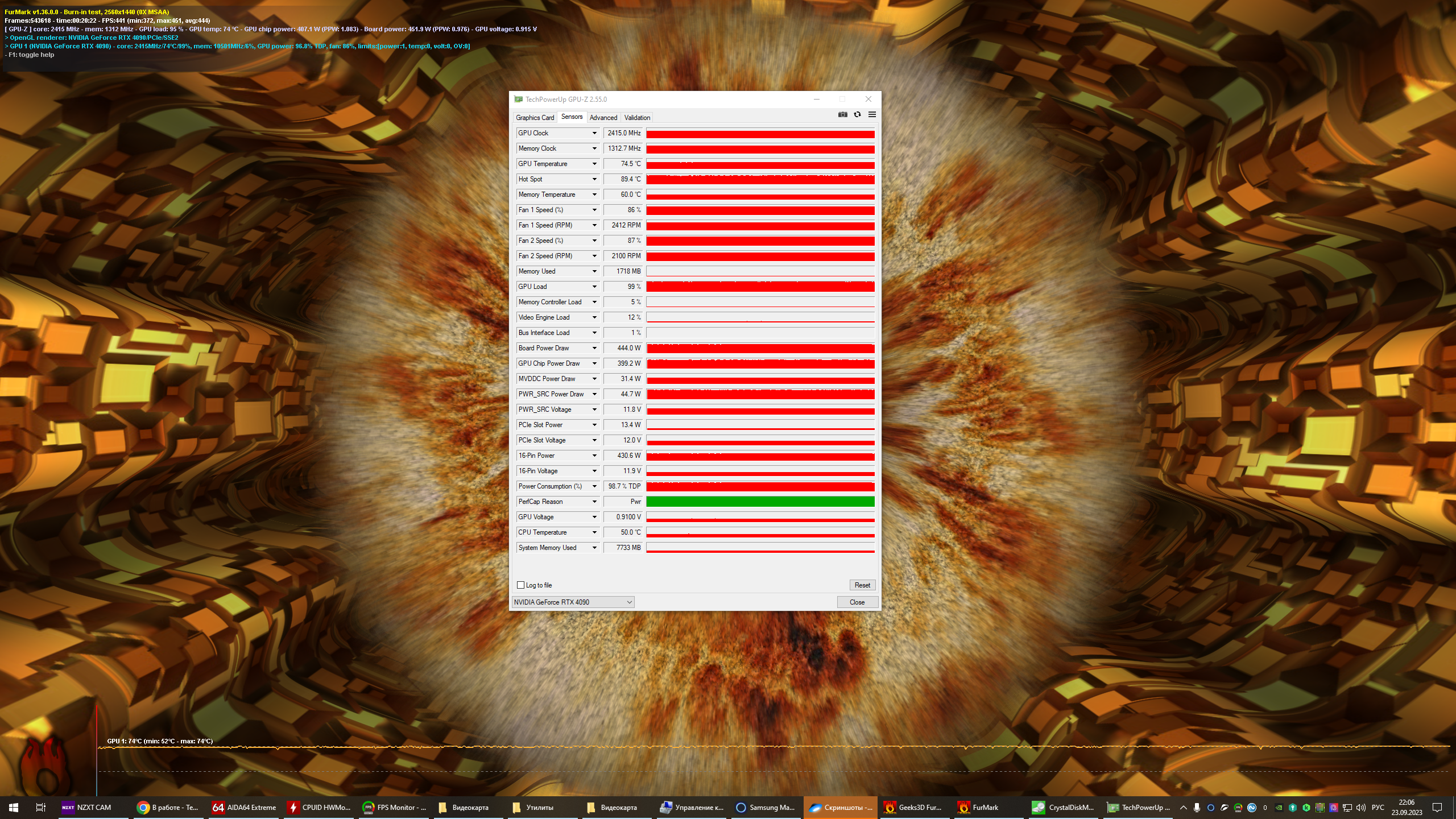Click the GPU-Z refresh icon
The image size is (1456, 819).
coord(857,115)
